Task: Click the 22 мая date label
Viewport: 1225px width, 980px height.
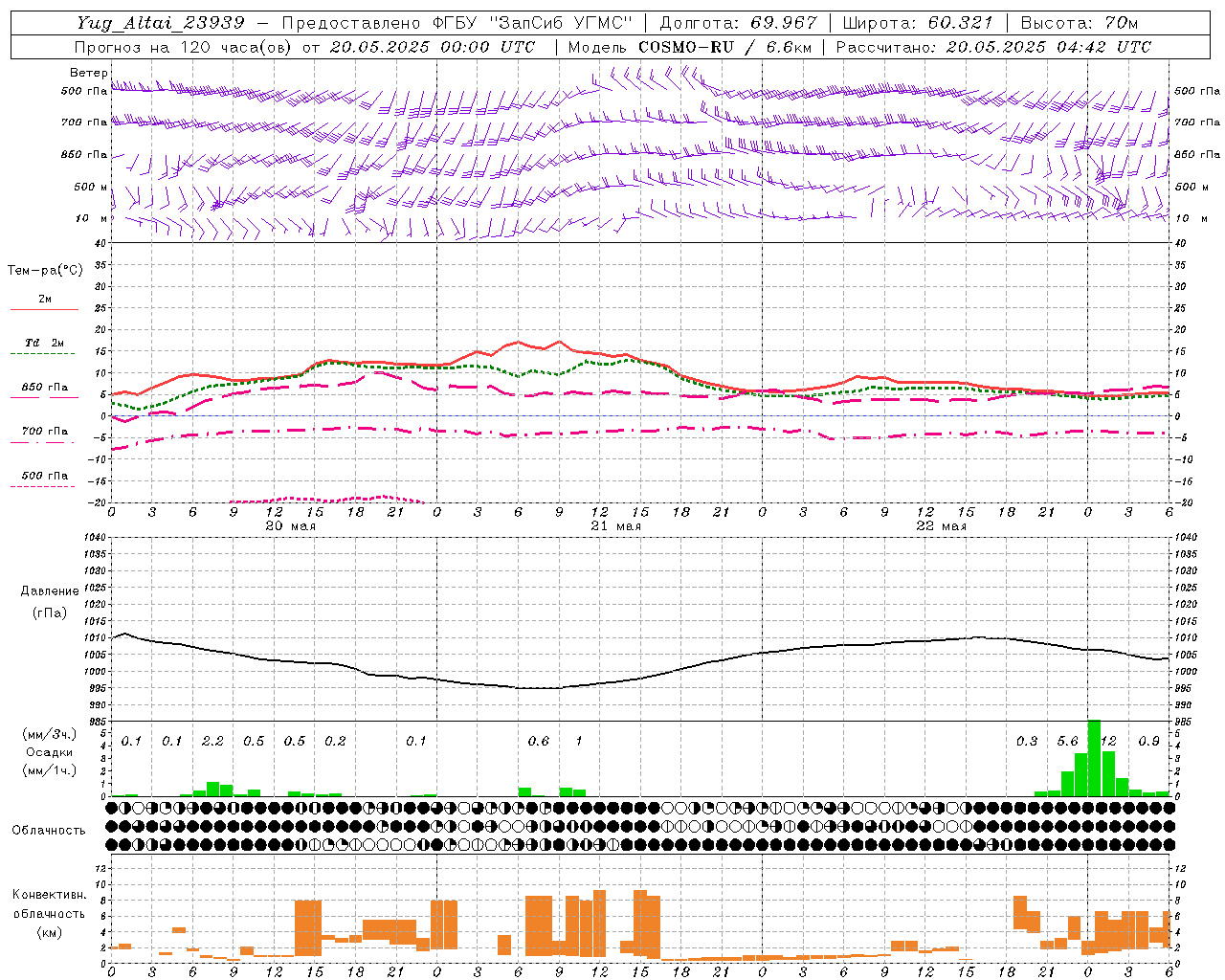Action: click(x=941, y=526)
